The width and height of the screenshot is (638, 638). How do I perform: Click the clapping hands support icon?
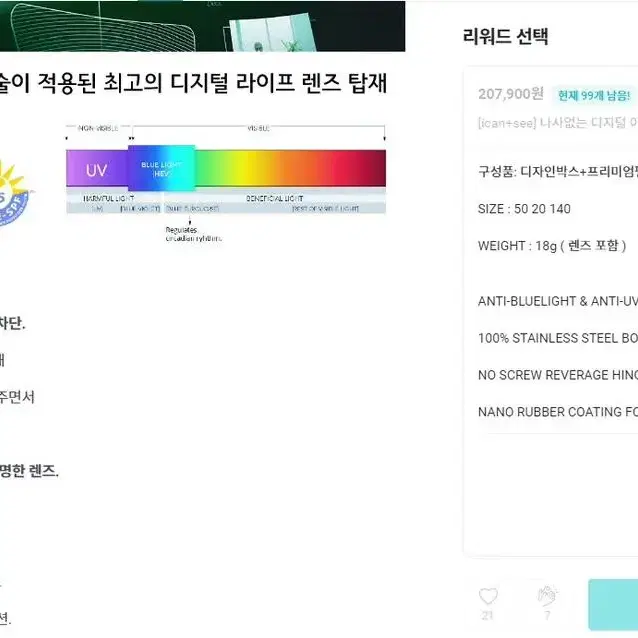coord(547,596)
